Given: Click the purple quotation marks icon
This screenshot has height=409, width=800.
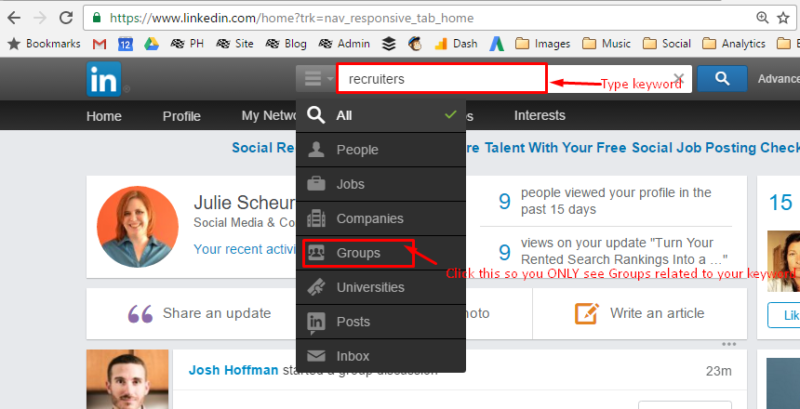Looking at the screenshot, I should coord(140,314).
